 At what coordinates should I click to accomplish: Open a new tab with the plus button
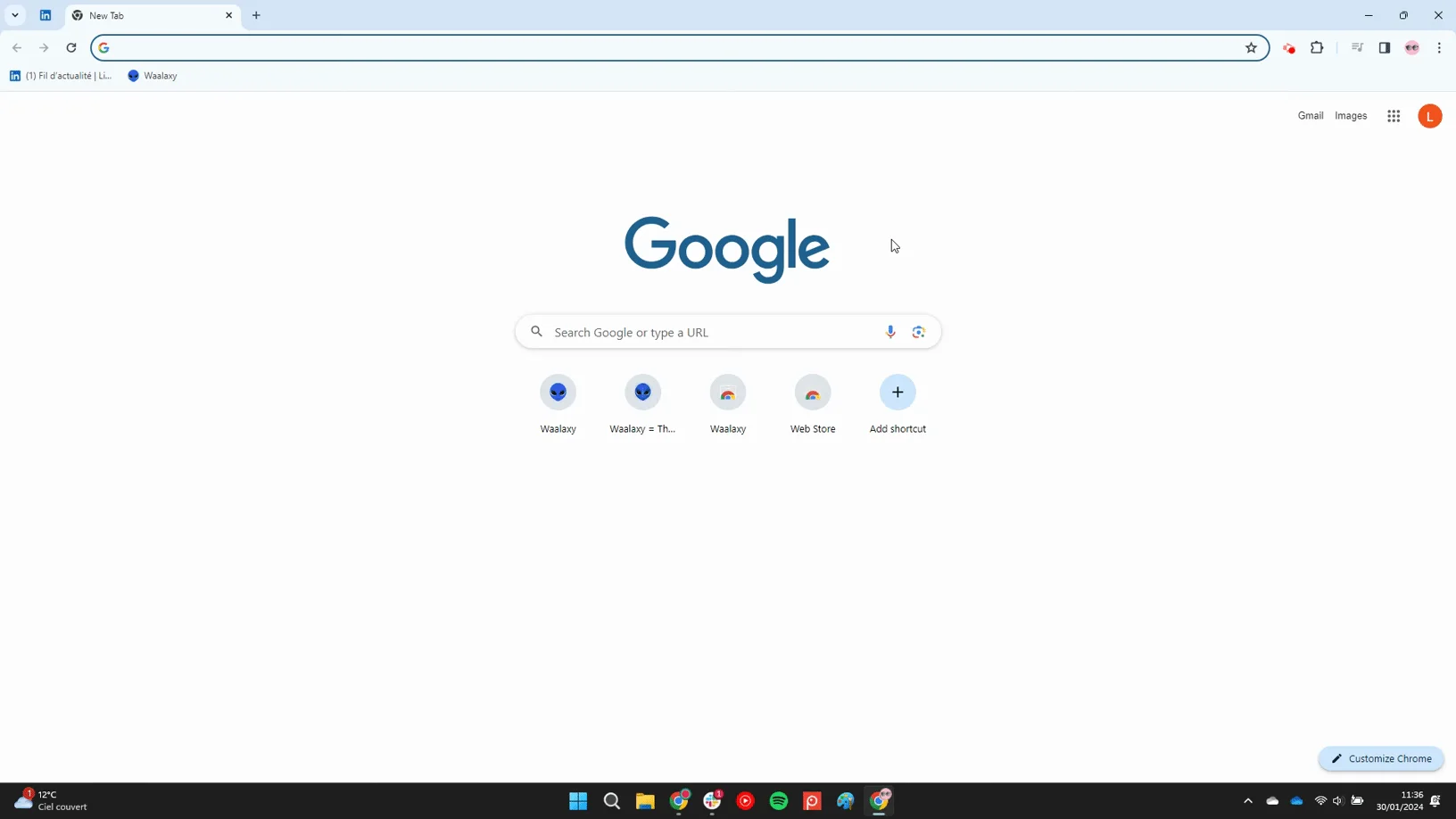pos(256,15)
